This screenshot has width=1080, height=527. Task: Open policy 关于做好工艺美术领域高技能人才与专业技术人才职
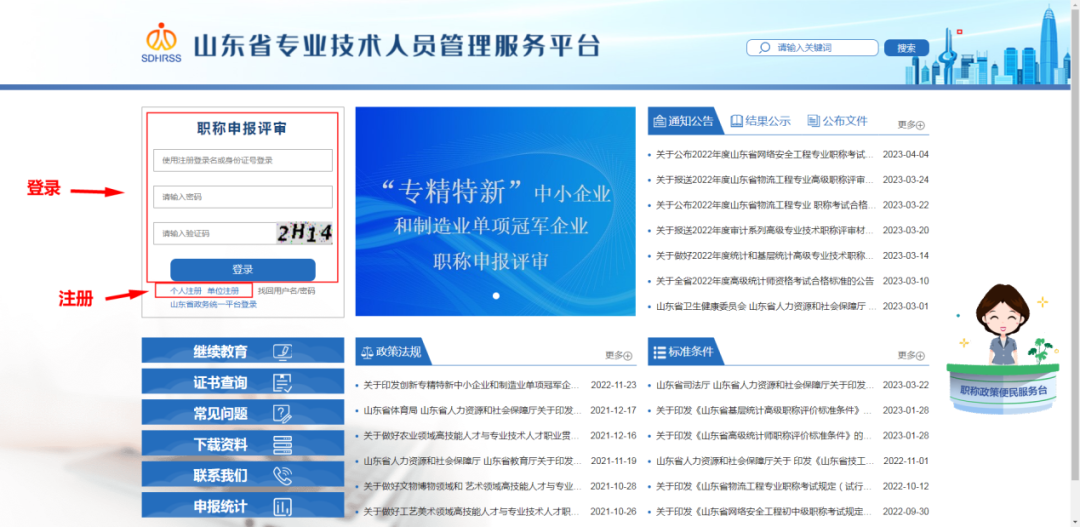click(472, 512)
